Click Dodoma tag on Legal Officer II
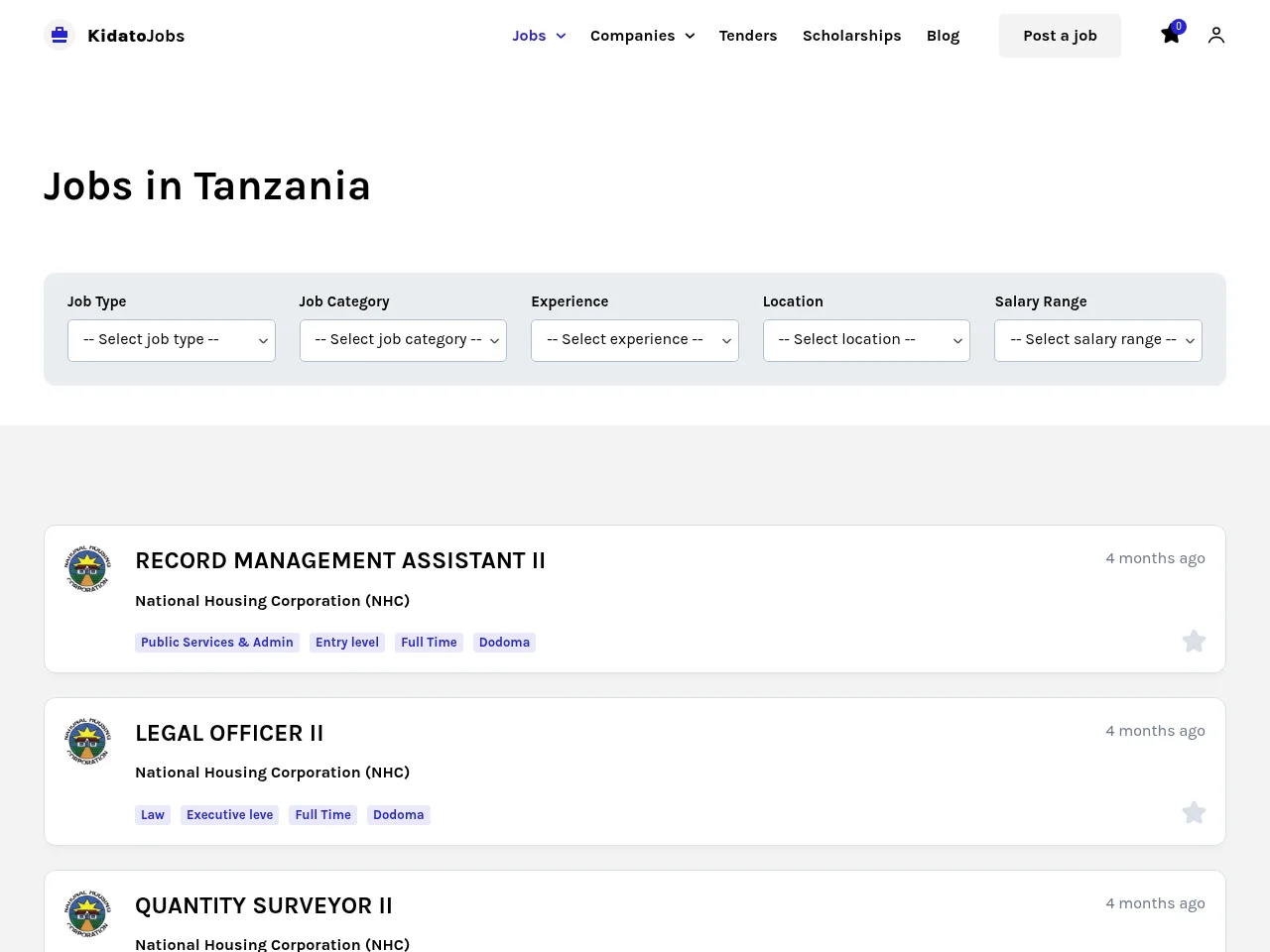The height and width of the screenshot is (952, 1270). [x=399, y=815]
